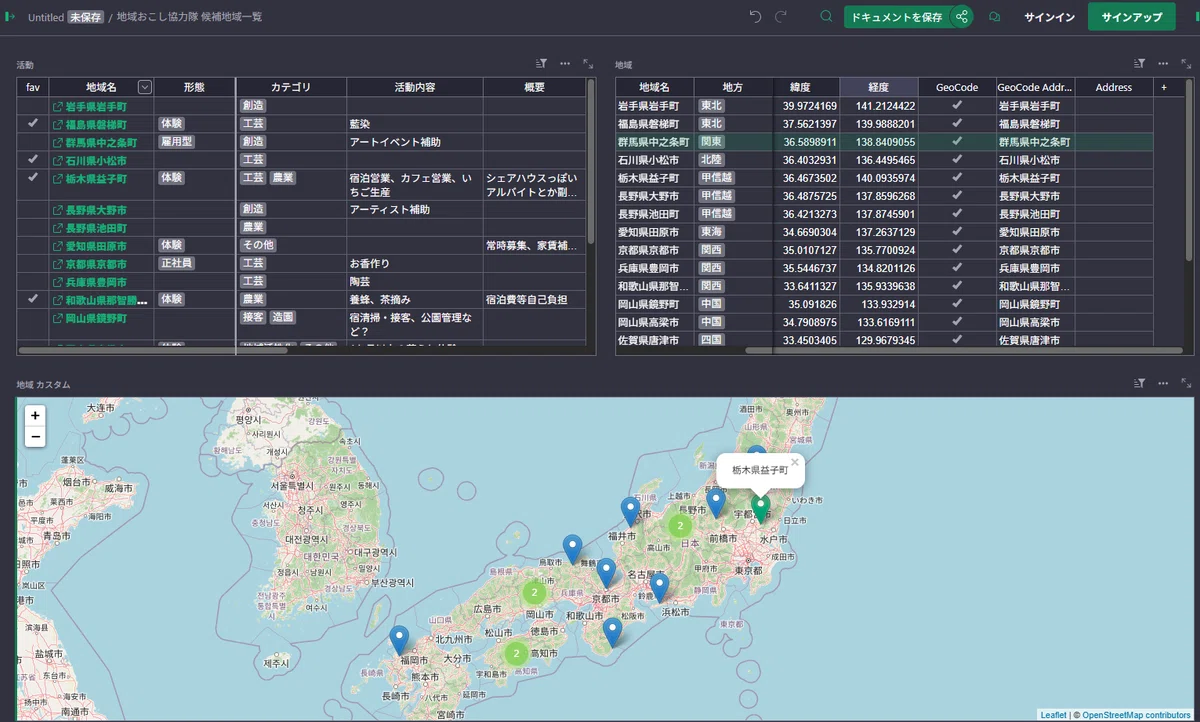The image size is (1200, 722).
Task: Uncheck fav for 福島県磐梯町 row
Action: pyautogui.click(x=33, y=124)
